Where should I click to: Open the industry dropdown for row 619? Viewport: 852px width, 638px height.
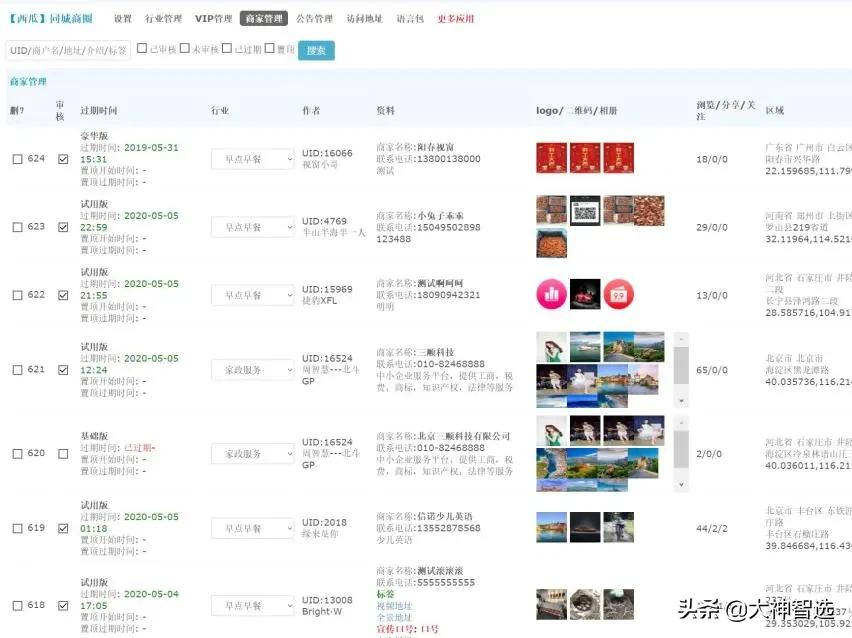pyautogui.click(x=252, y=528)
